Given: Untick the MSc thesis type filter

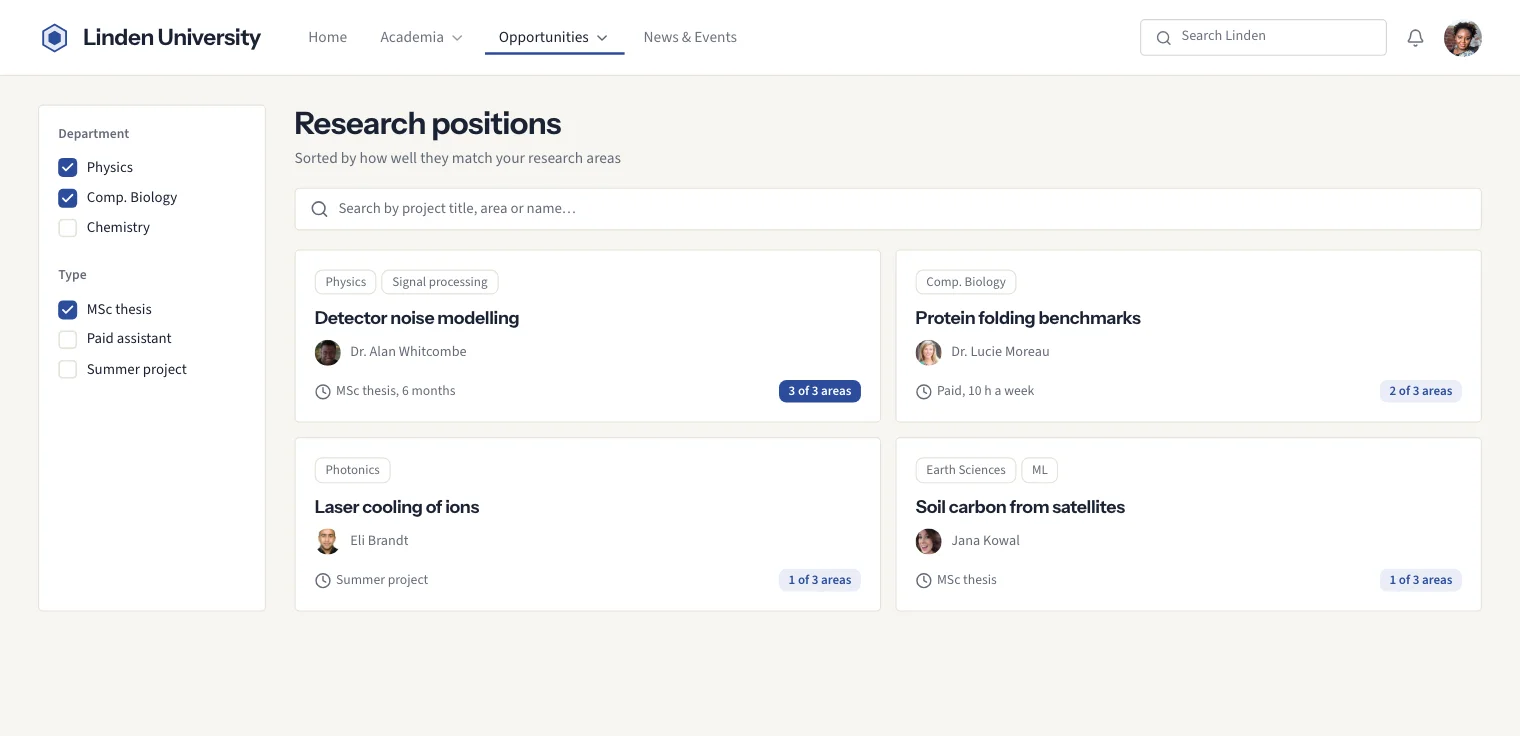Looking at the screenshot, I should pos(68,309).
